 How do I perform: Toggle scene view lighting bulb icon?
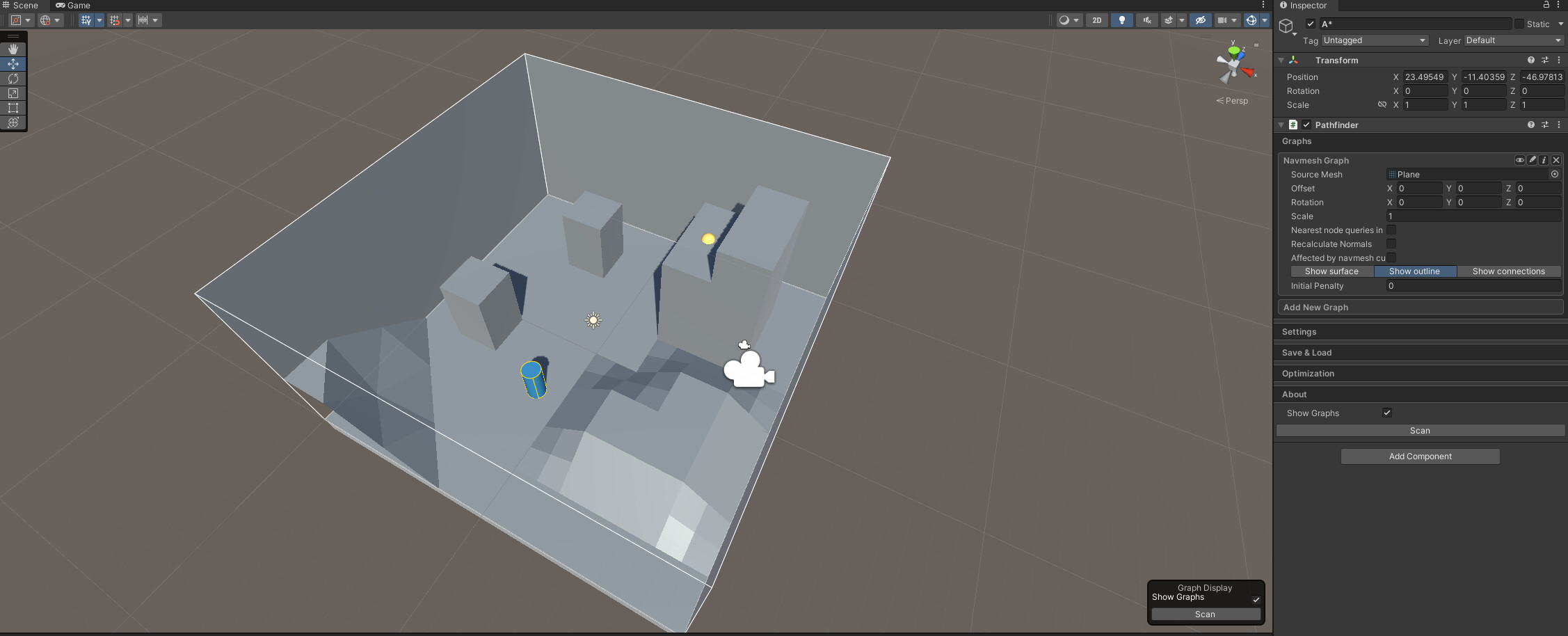(x=1121, y=20)
